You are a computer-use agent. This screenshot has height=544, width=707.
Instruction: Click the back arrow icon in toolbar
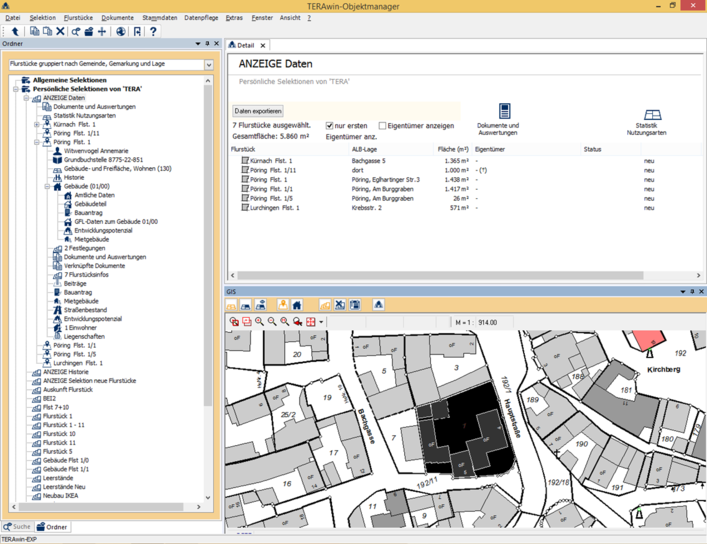[17, 32]
